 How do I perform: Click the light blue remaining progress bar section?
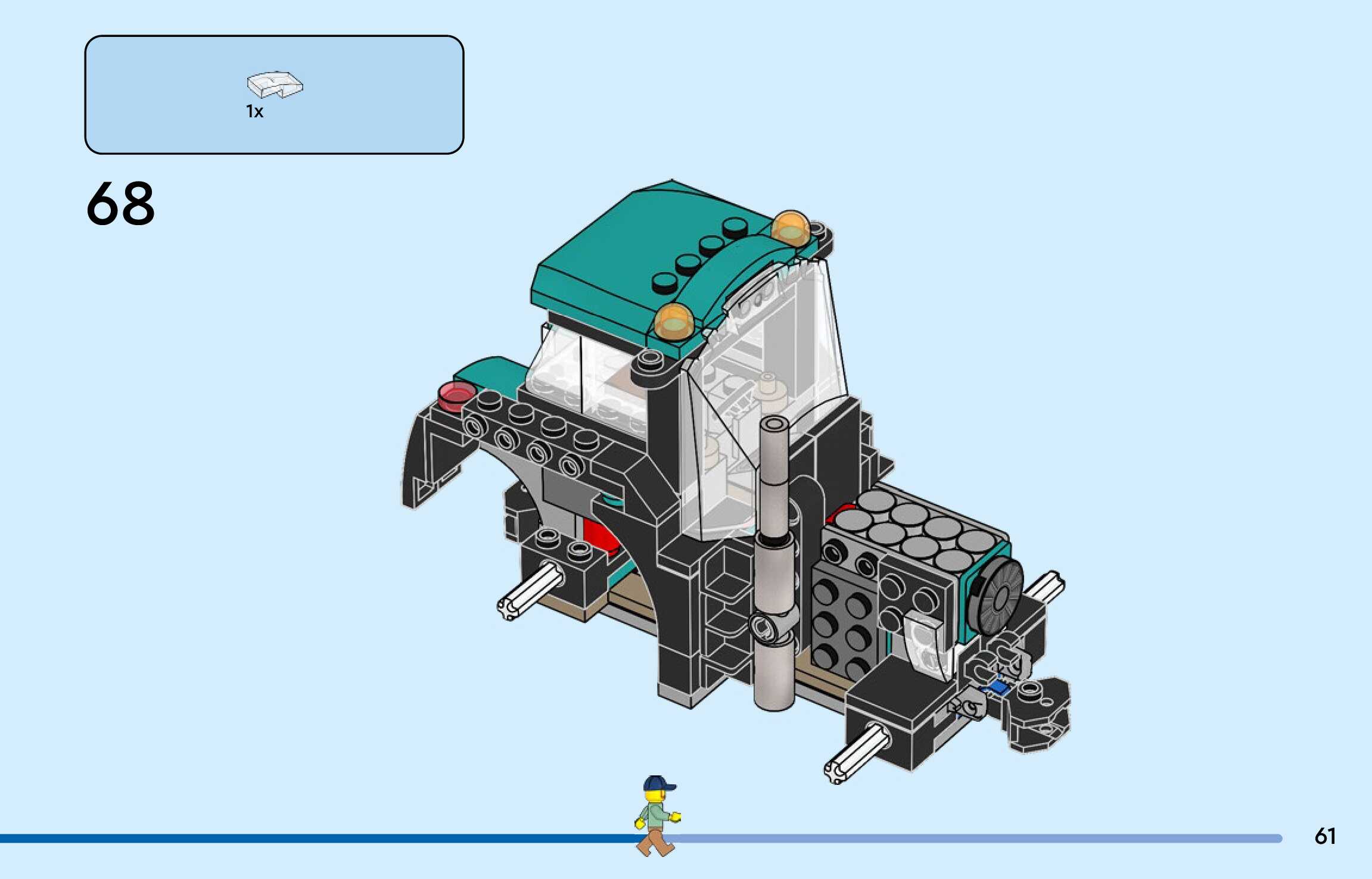coord(983,839)
